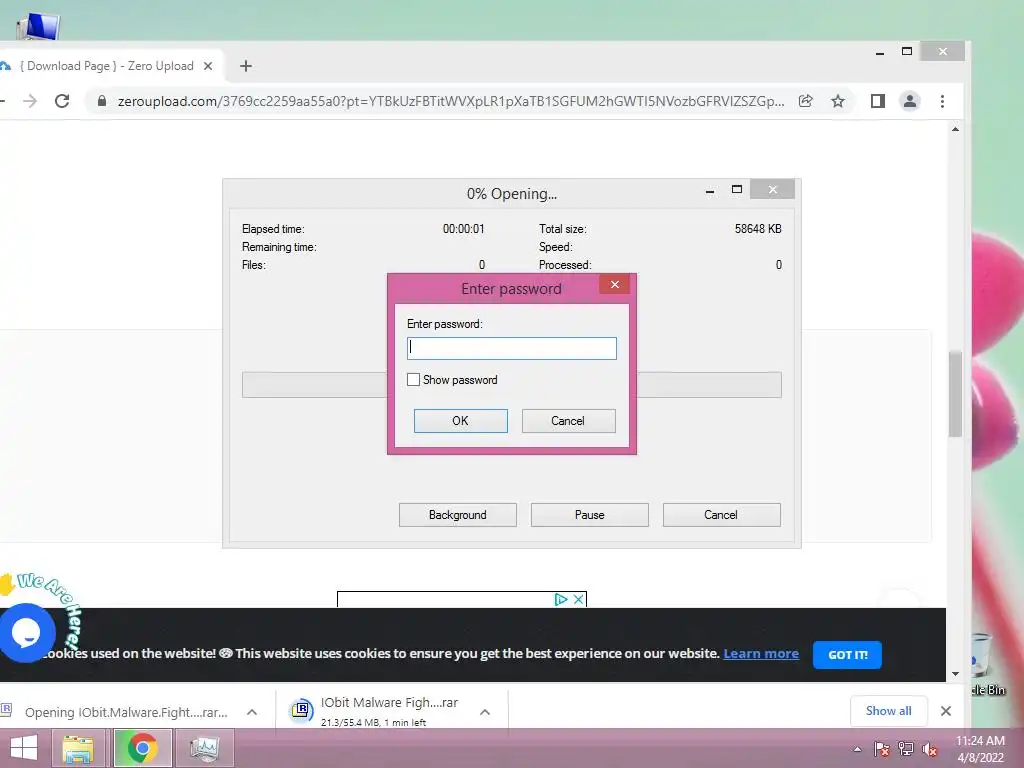Viewport: 1024px width, 768px height.
Task: Send extraction to Background
Action: click(458, 515)
